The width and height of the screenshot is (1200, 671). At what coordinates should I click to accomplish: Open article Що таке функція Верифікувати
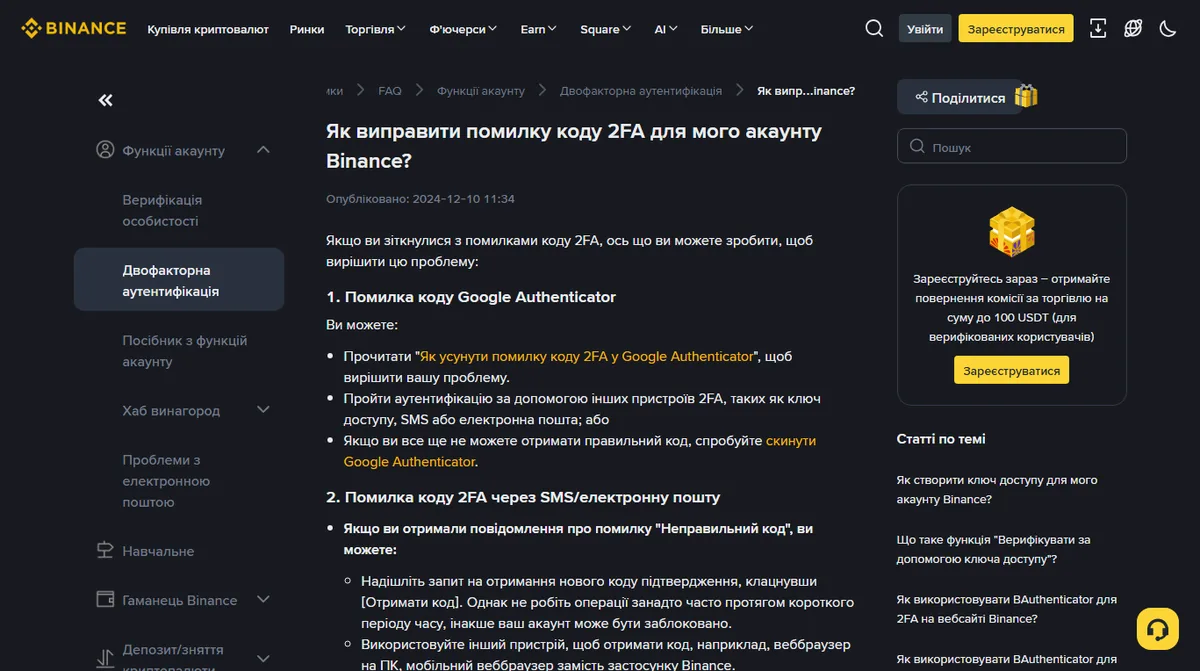(x=993, y=549)
